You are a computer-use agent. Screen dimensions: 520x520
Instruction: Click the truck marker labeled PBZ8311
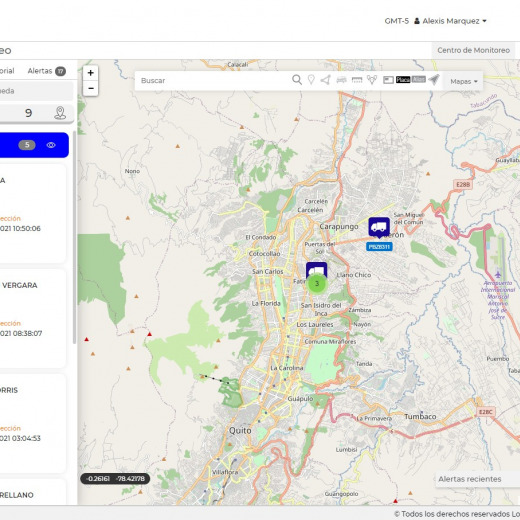point(379,227)
